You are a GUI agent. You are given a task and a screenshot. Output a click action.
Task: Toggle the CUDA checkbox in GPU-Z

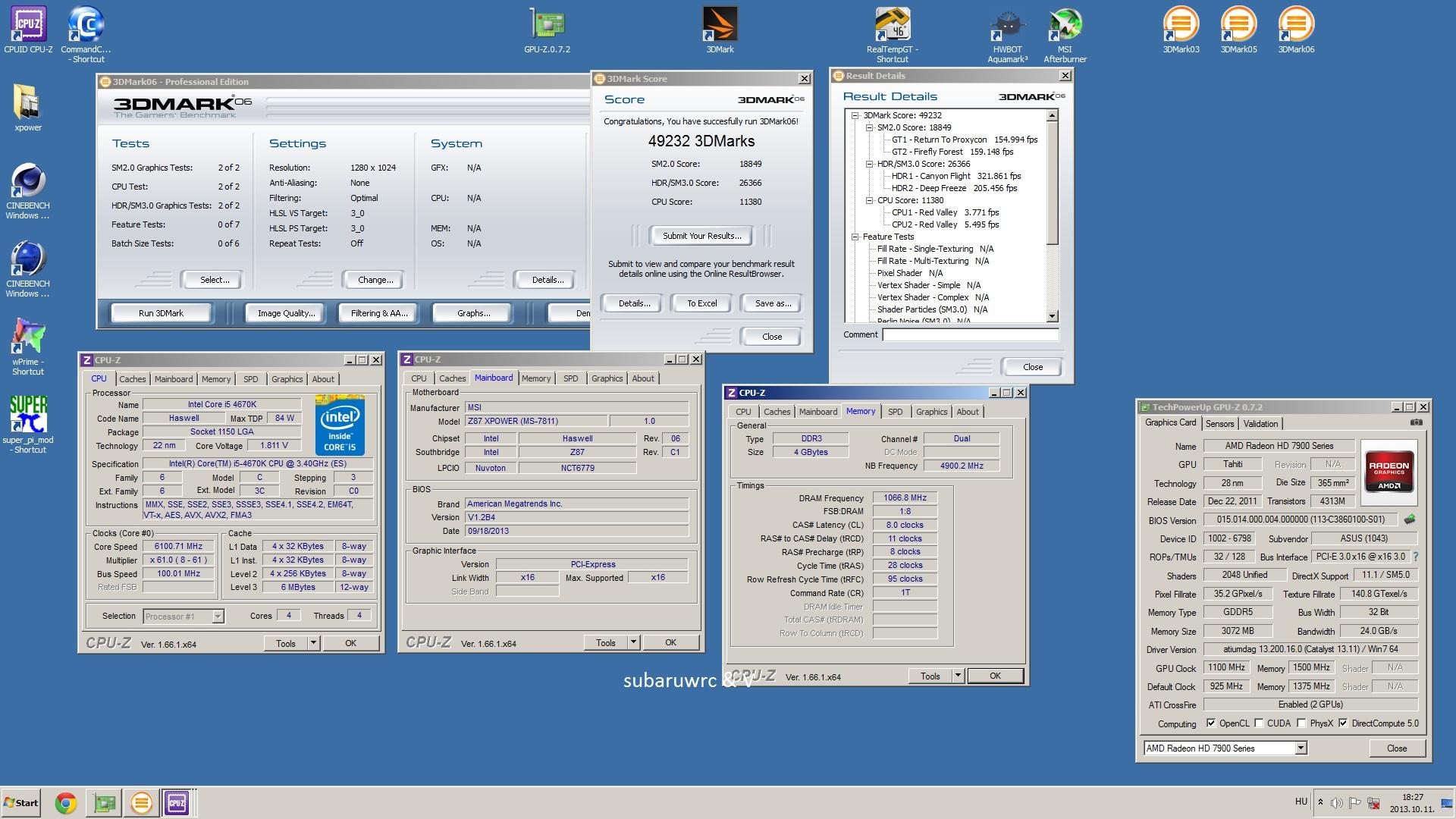coord(1260,723)
